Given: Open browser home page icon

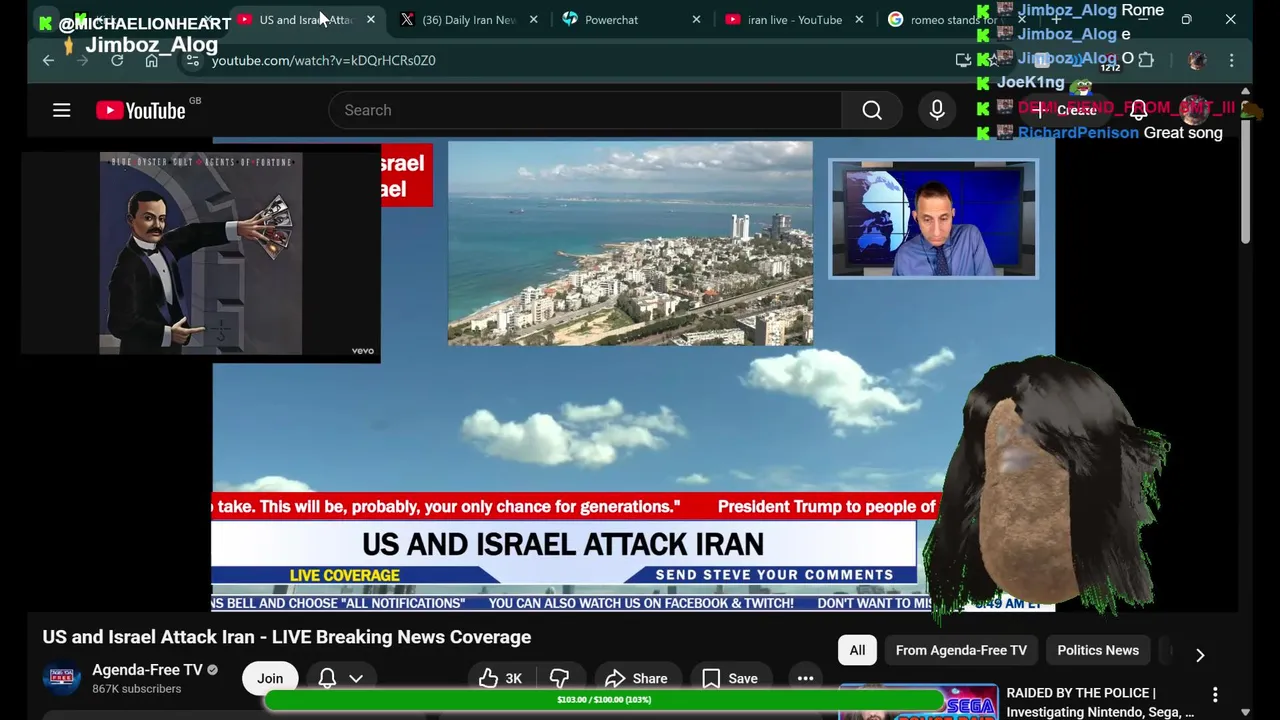Looking at the screenshot, I should [x=151, y=60].
